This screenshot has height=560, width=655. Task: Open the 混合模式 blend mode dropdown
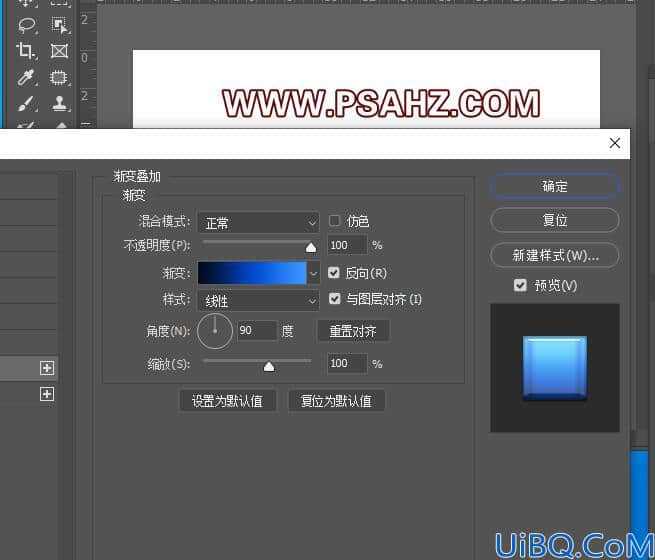click(x=259, y=223)
